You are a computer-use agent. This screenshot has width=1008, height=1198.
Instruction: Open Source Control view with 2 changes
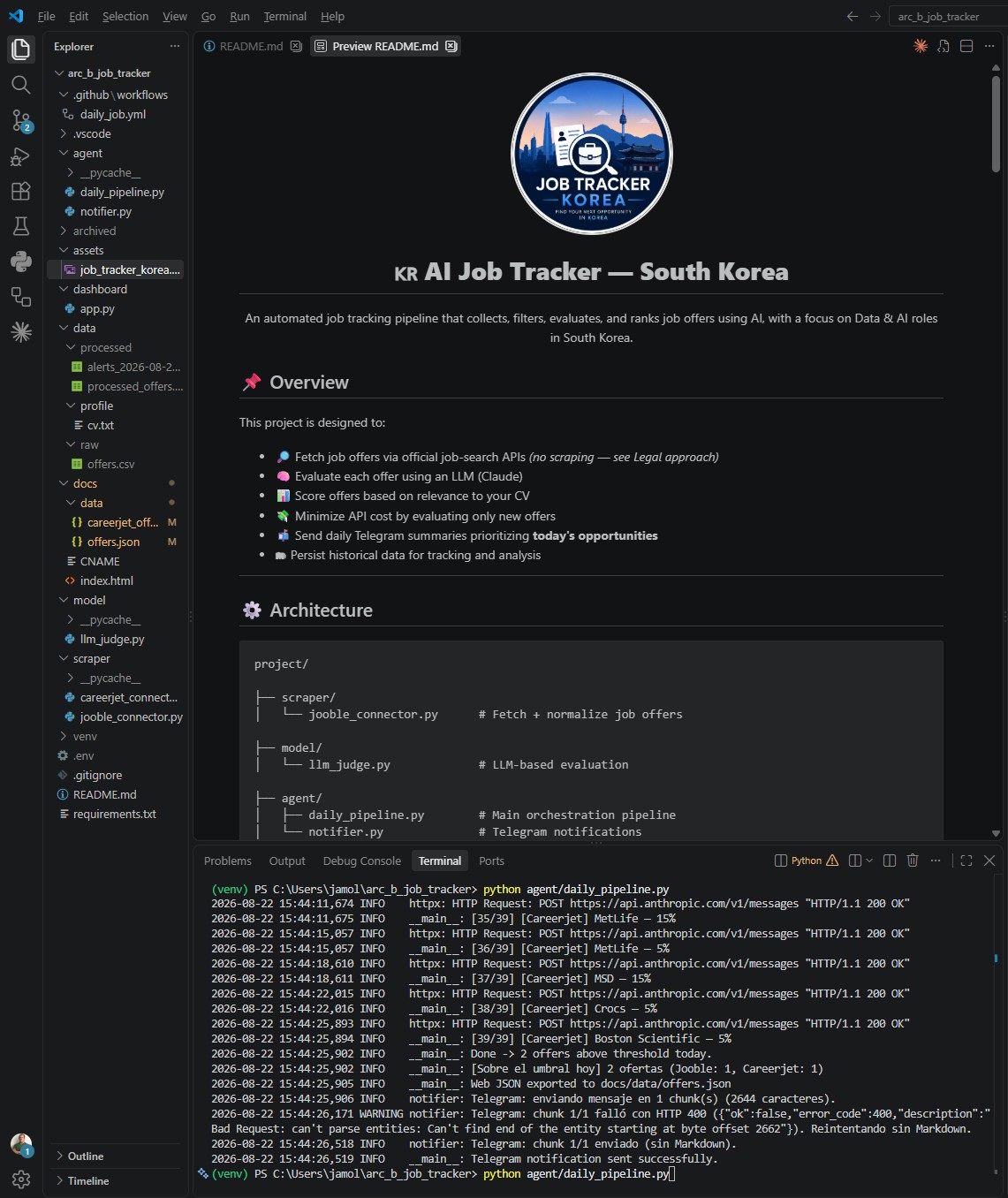pyautogui.click(x=21, y=121)
